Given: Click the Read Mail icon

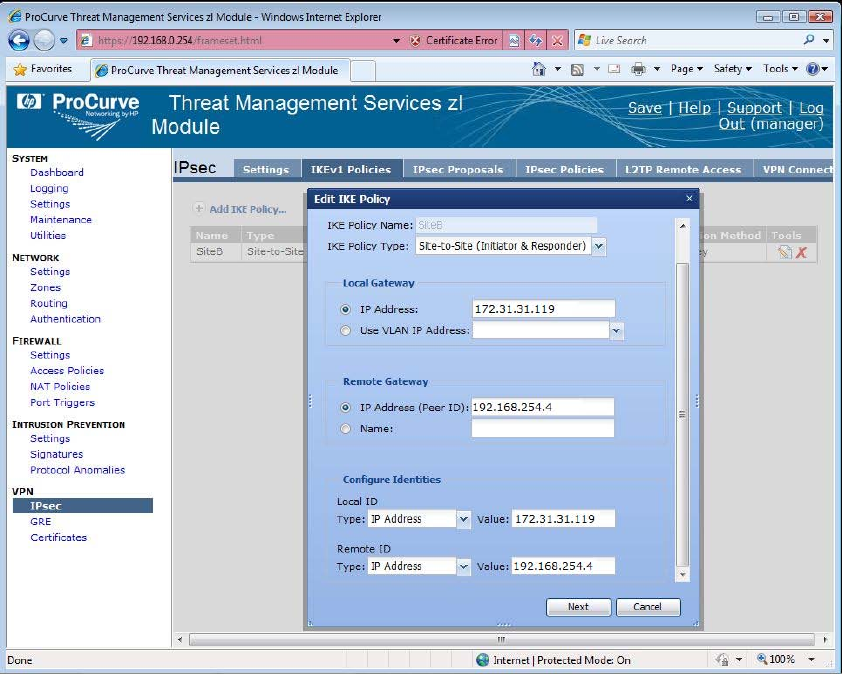Looking at the screenshot, I should coord(614,69).
